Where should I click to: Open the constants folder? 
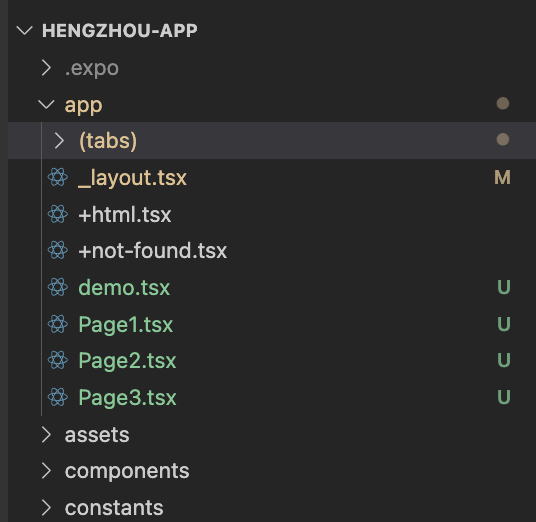pyautogui.click(x=114, y=508)
